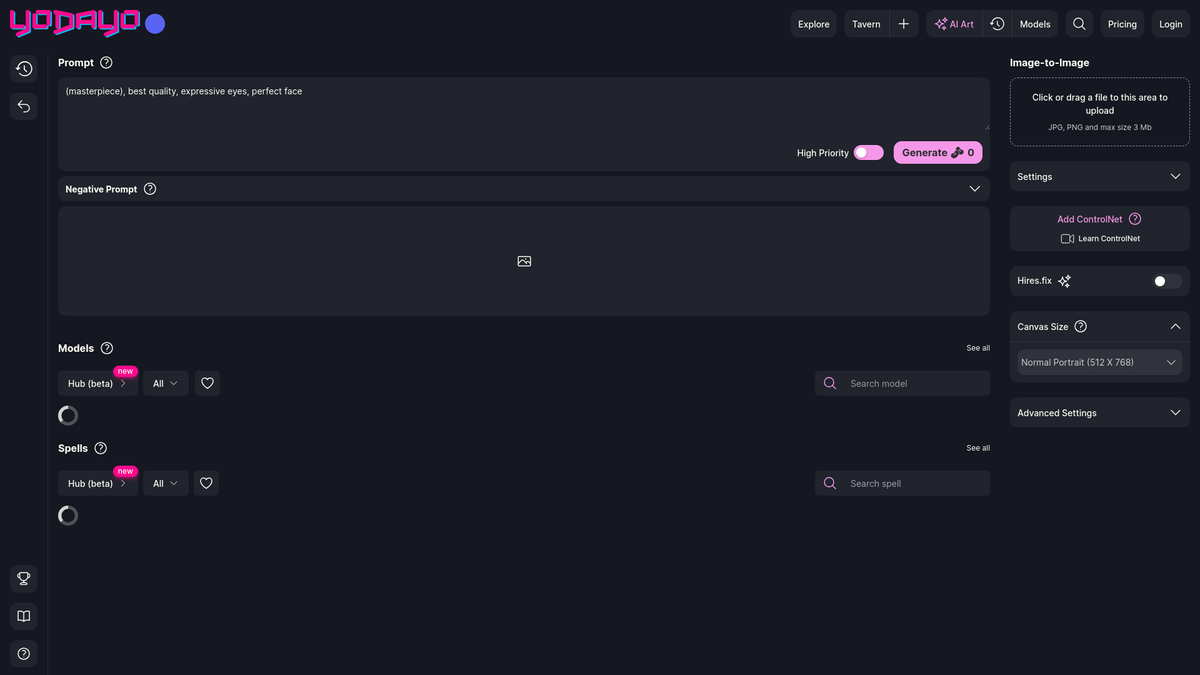This screenshot has height=675, width=1200.
Task: Click See all next to Spells
Action: pos(977,448)
